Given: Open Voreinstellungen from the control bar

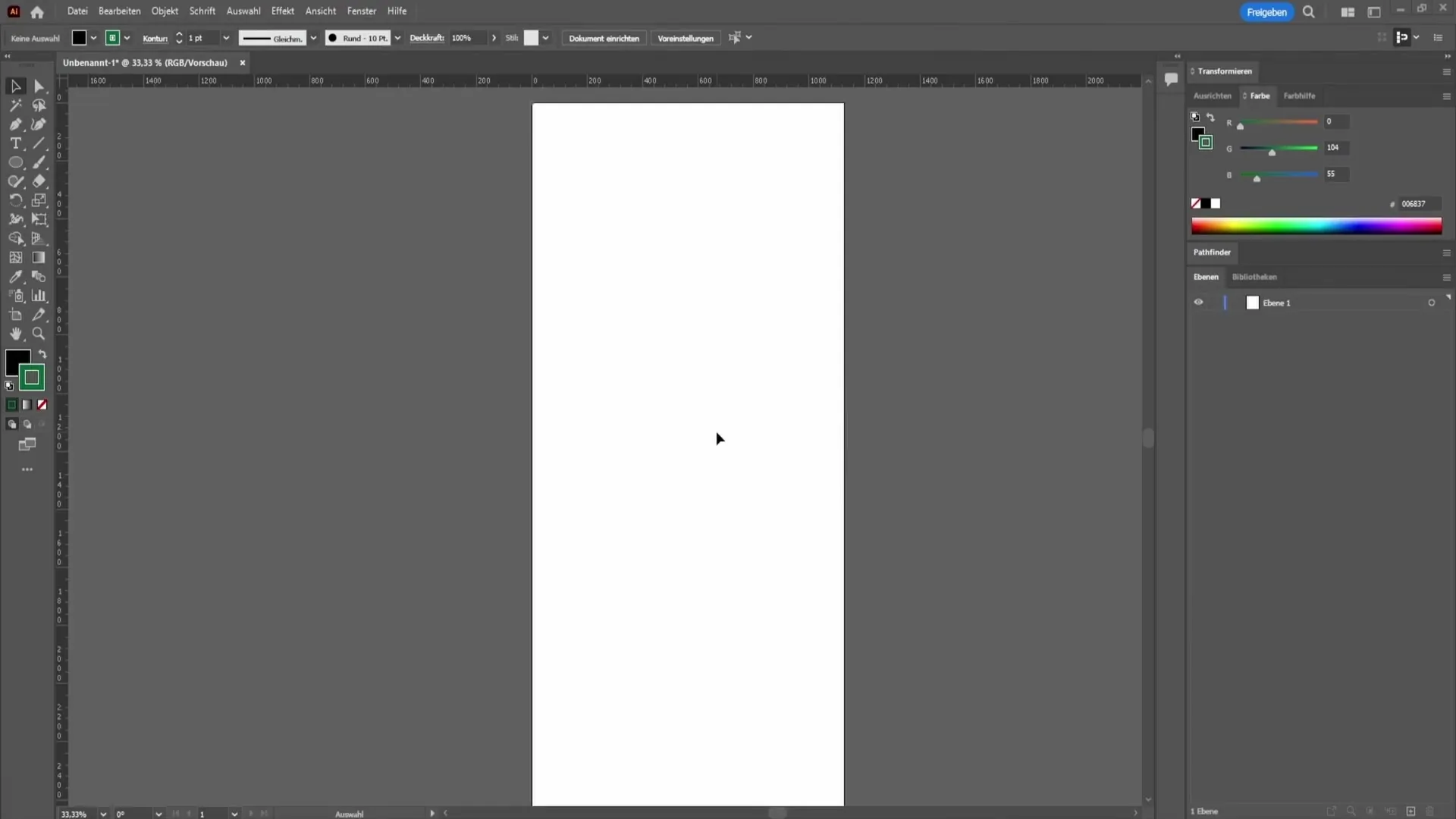Looking at the screenshot, I should 686,38.
